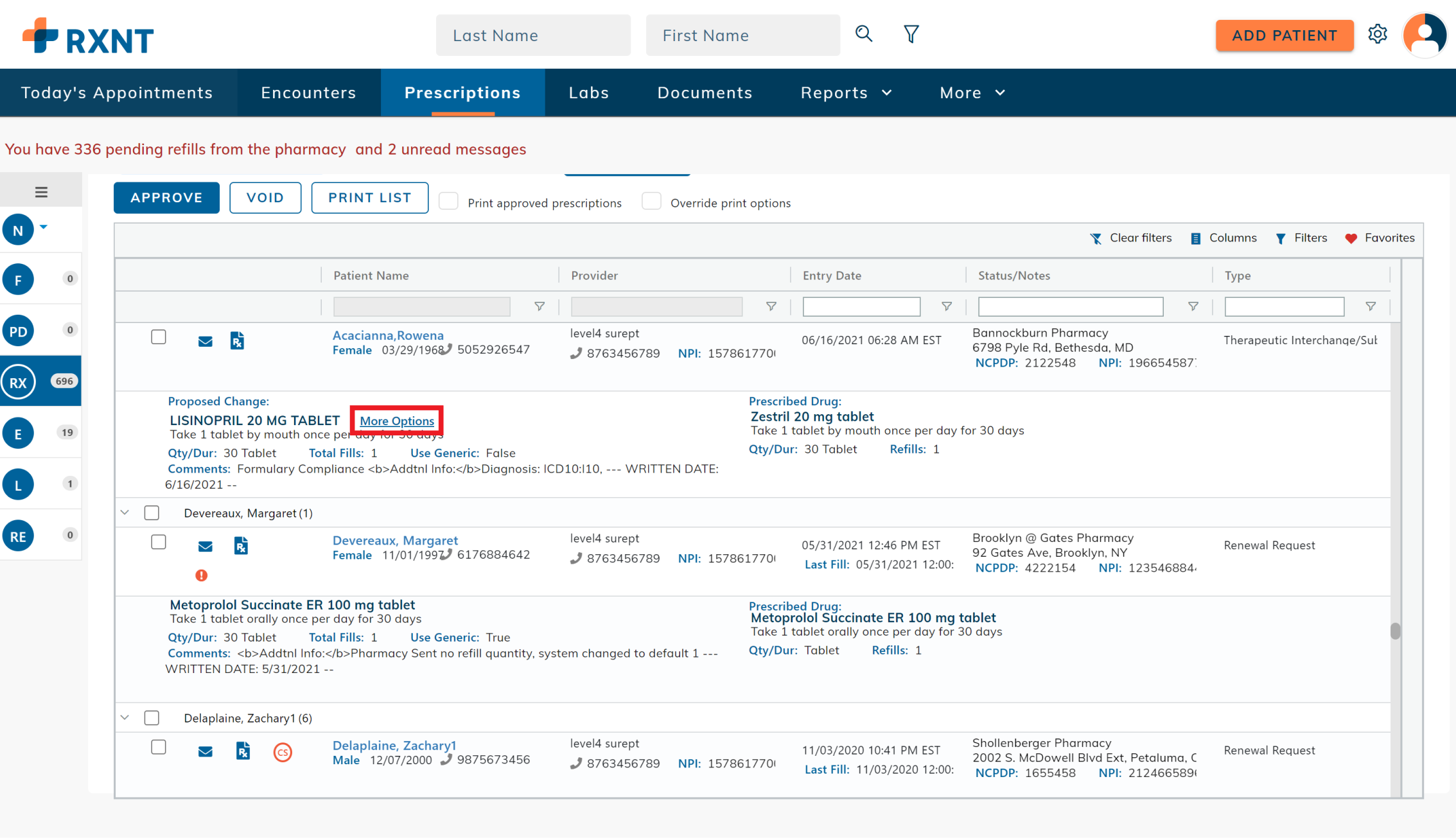
Task: Enable Override print options checkbox
Action: pos(651,202)
